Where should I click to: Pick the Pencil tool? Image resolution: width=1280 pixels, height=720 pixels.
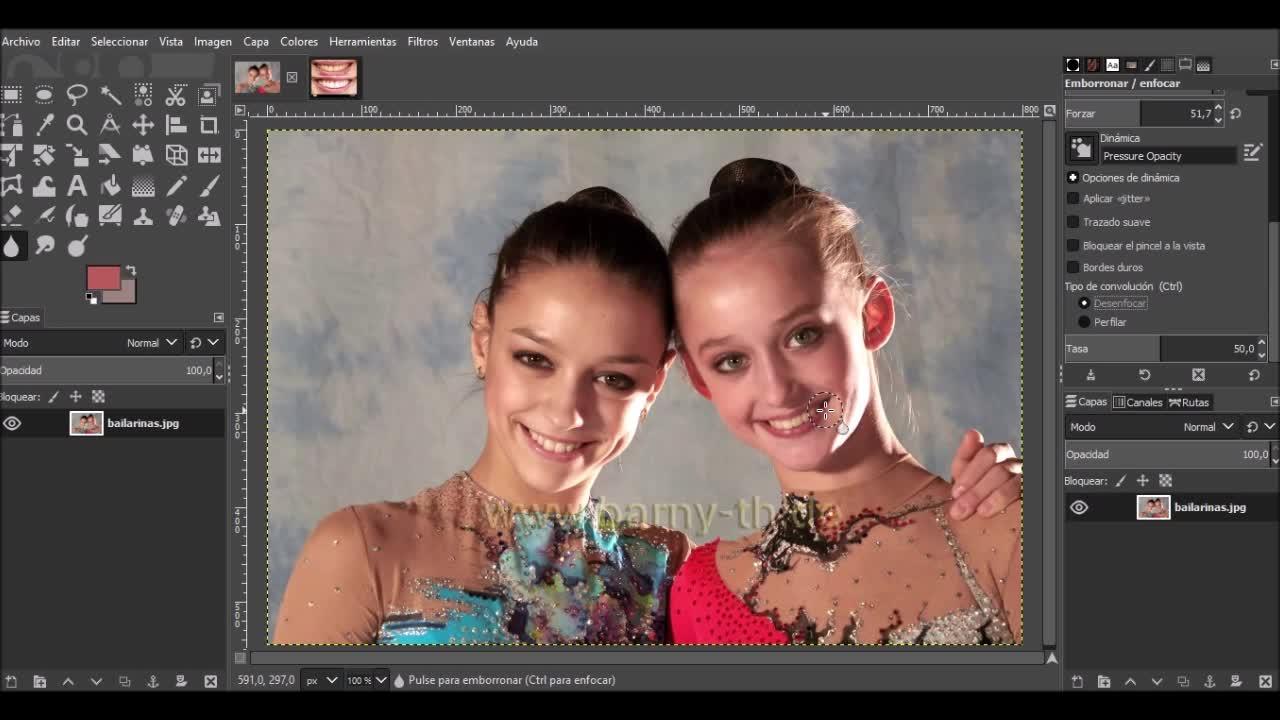176,186
